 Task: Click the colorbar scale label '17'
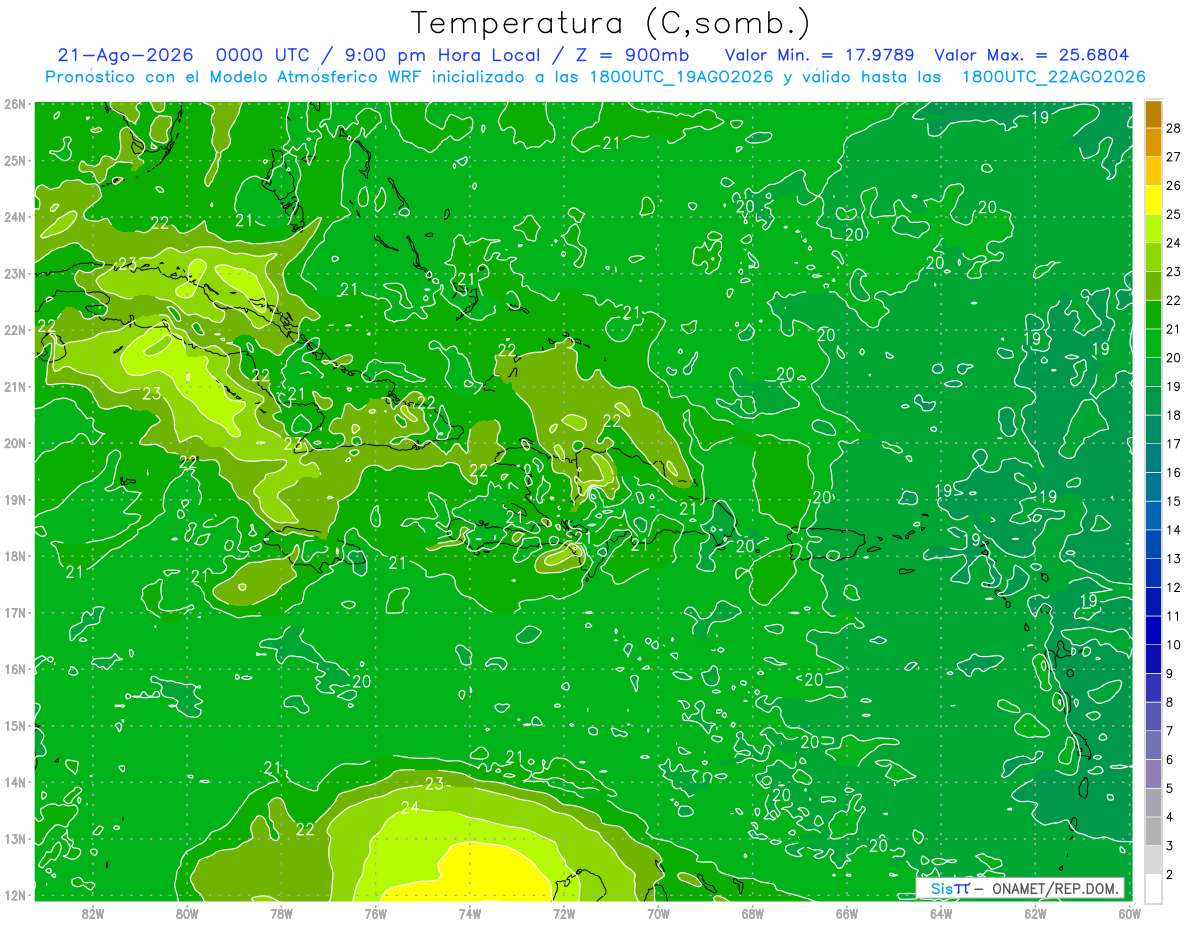pyautogui.click(x=1174, y=444)
